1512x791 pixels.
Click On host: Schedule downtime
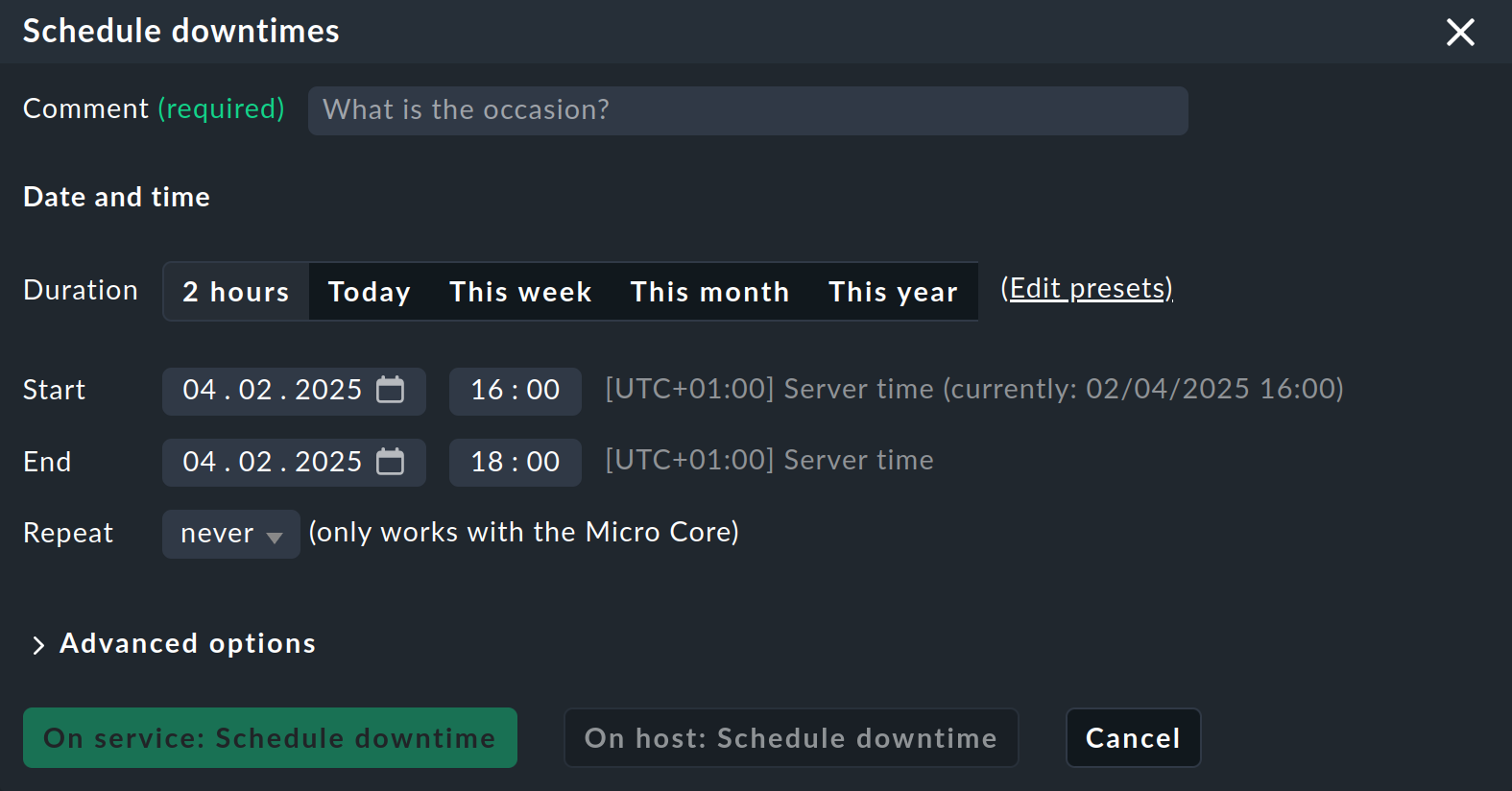(791, 737)
